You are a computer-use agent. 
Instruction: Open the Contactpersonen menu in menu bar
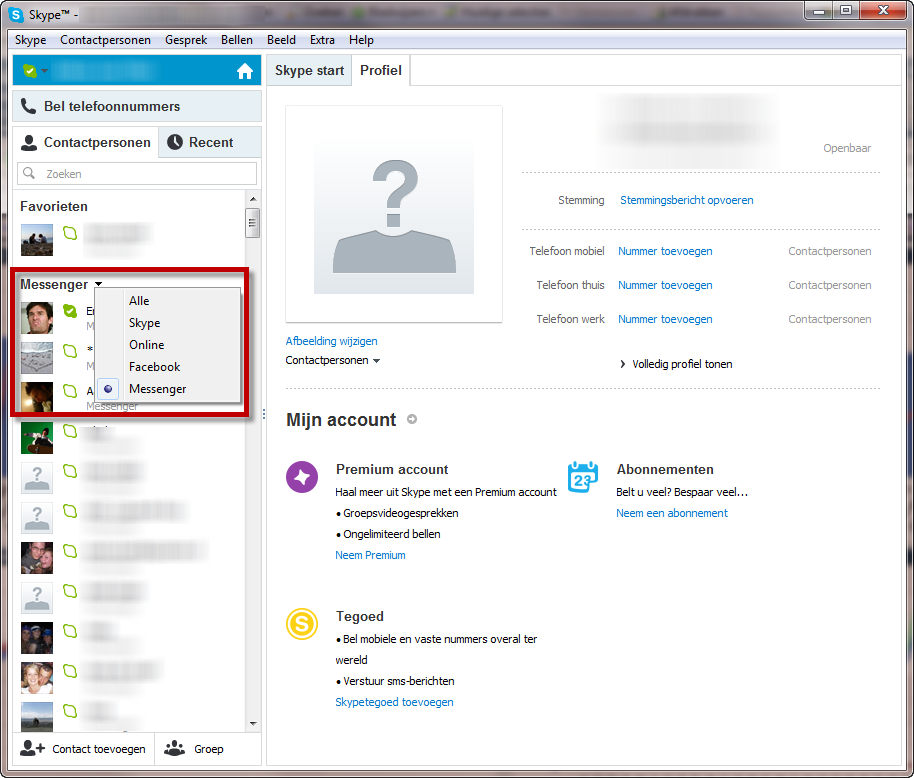(106, 40)
